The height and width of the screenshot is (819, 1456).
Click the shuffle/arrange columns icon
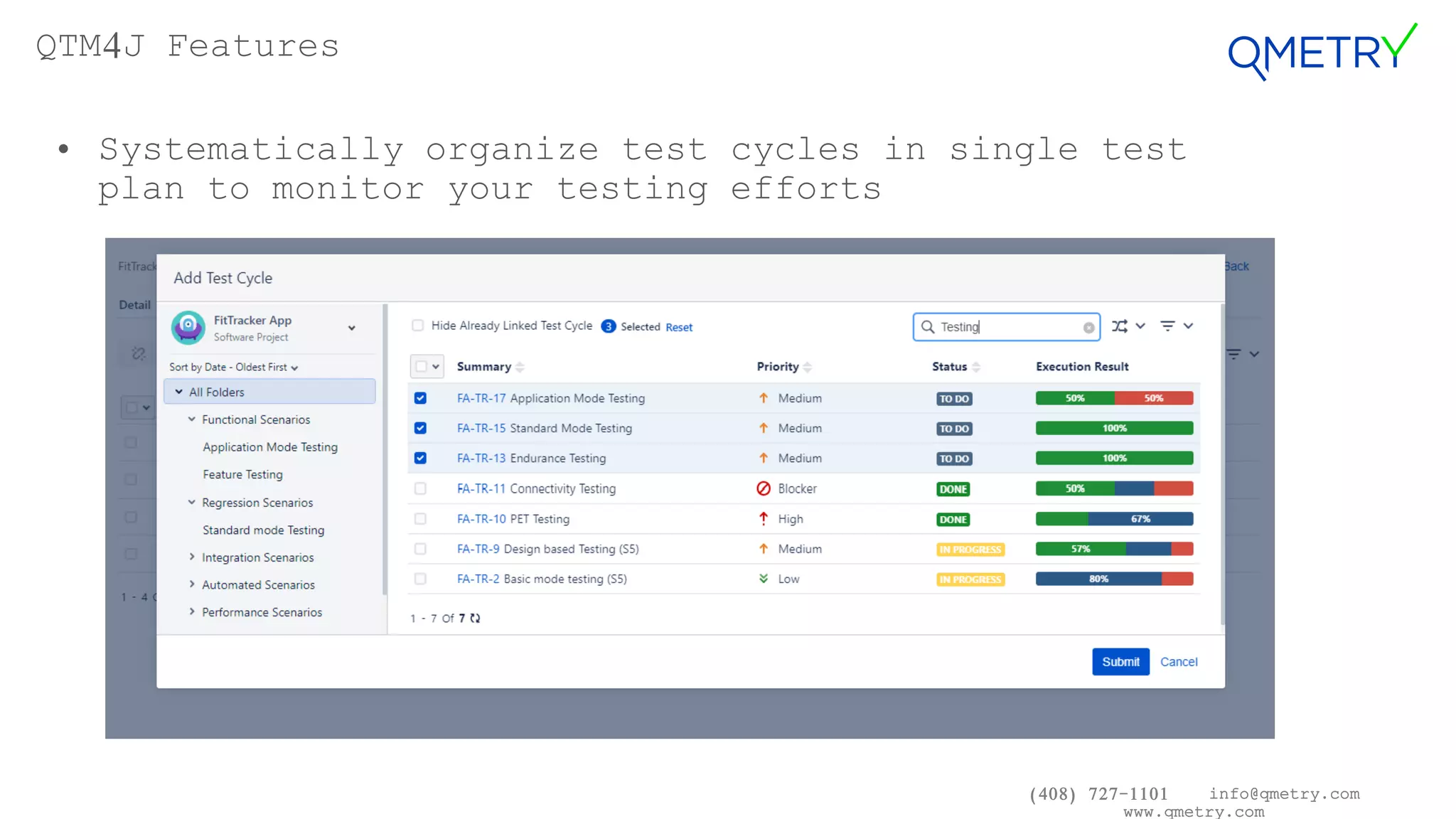[1120, 326]
